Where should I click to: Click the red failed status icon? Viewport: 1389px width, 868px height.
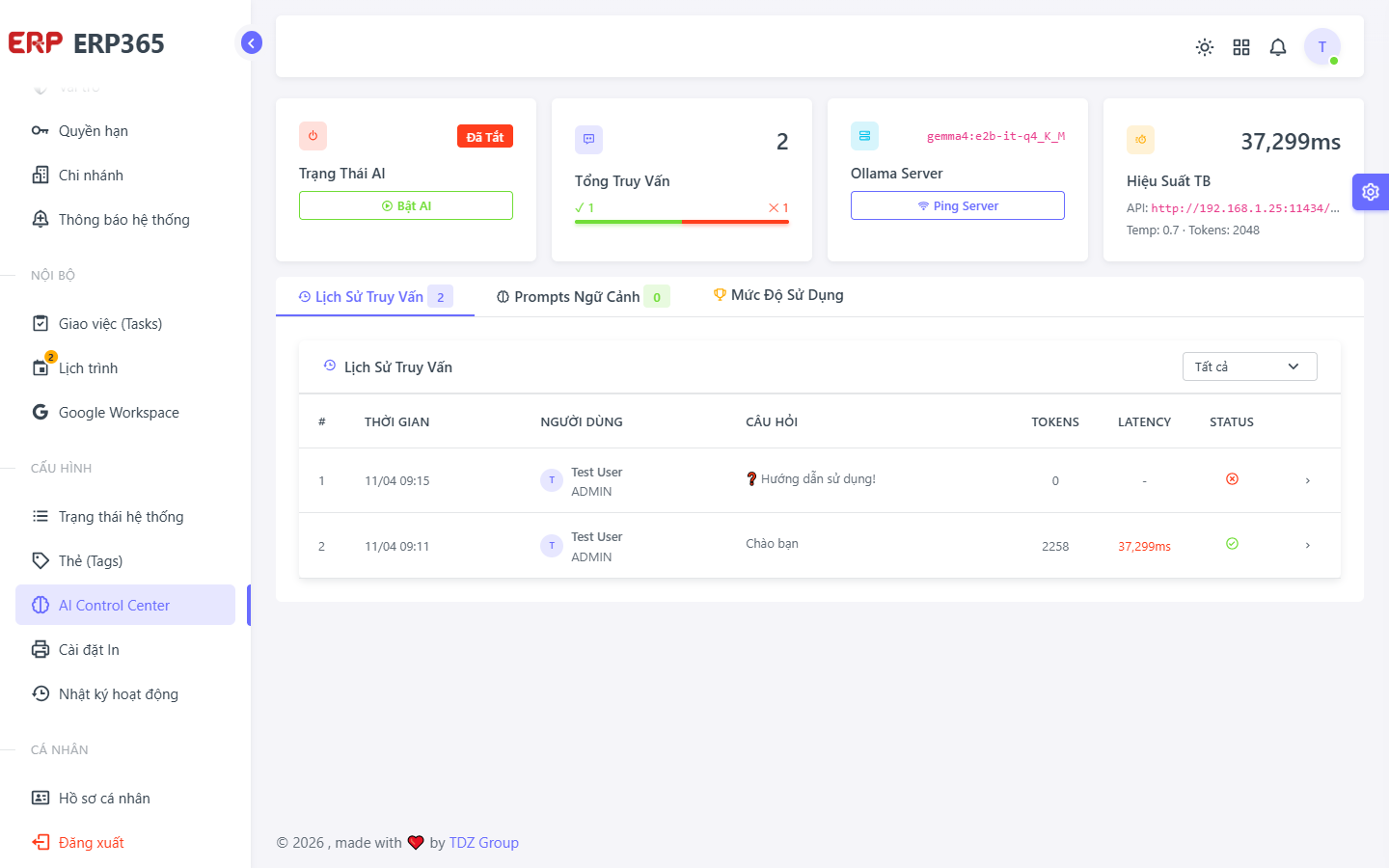coord(1232,479)
